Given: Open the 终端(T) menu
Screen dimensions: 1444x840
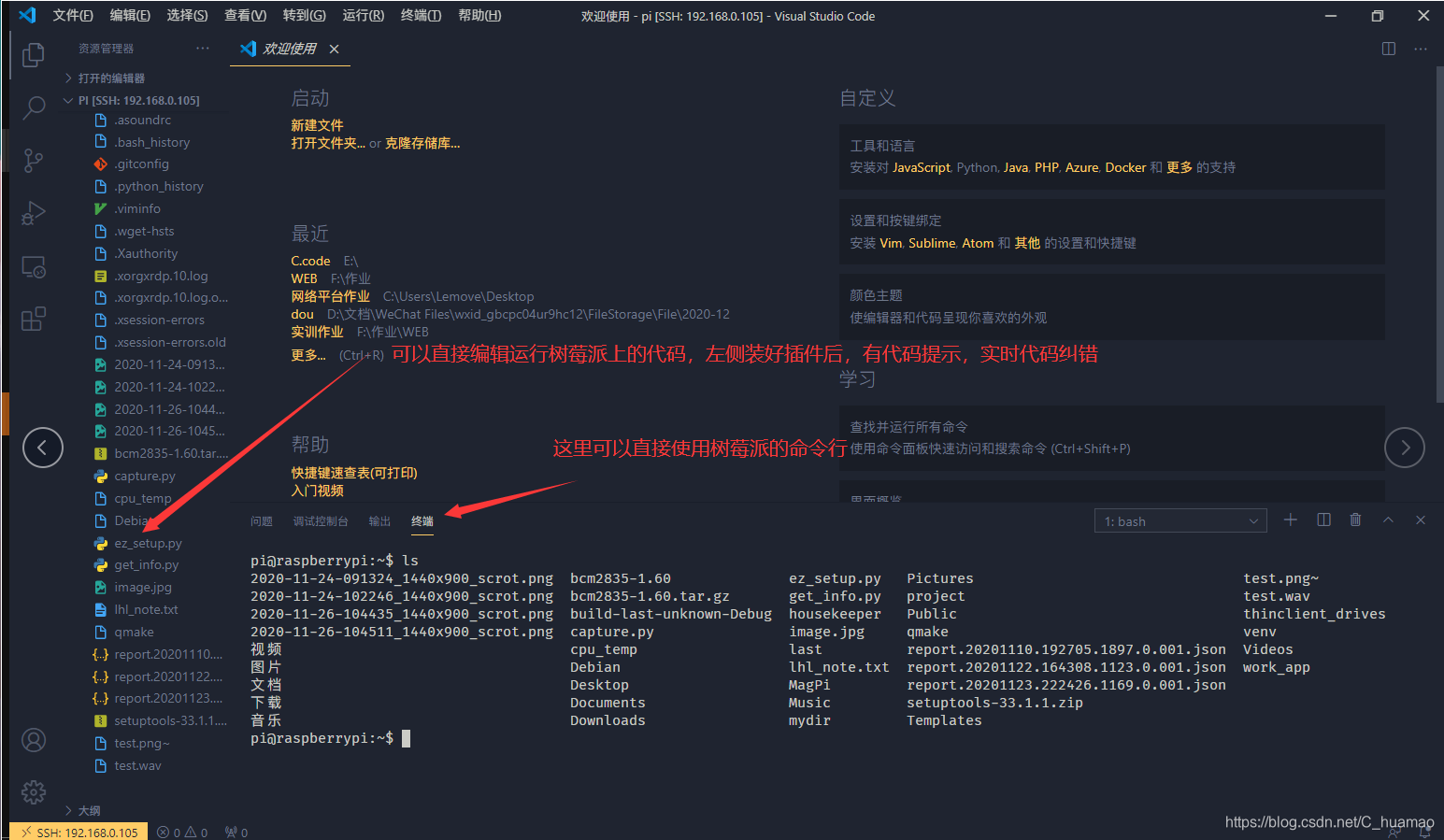Looking at the screenshot, I should pos(421,15).
